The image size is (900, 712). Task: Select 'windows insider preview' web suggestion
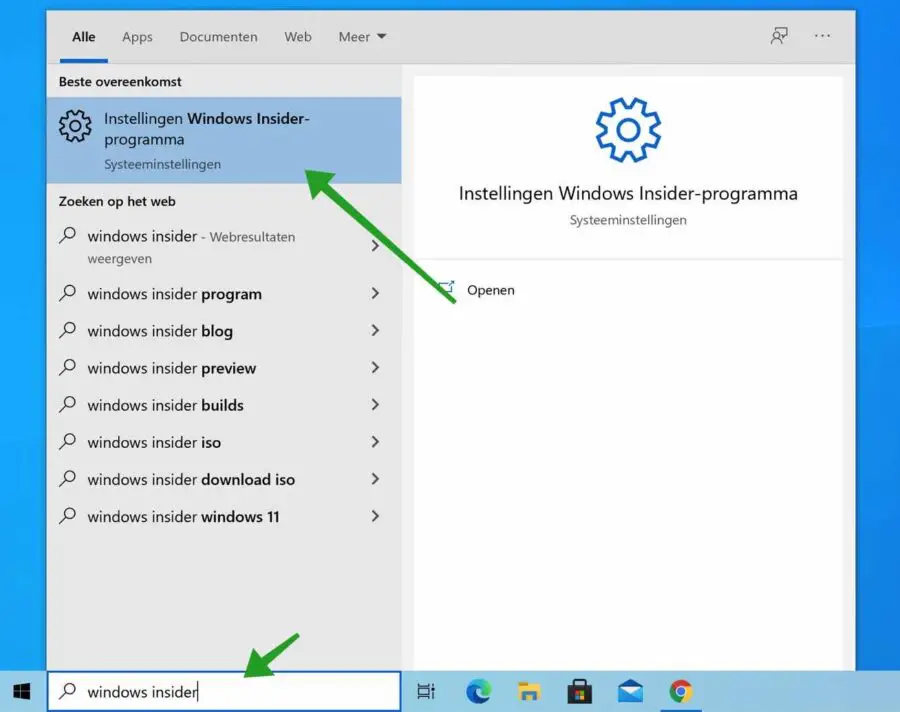point(224,368)
